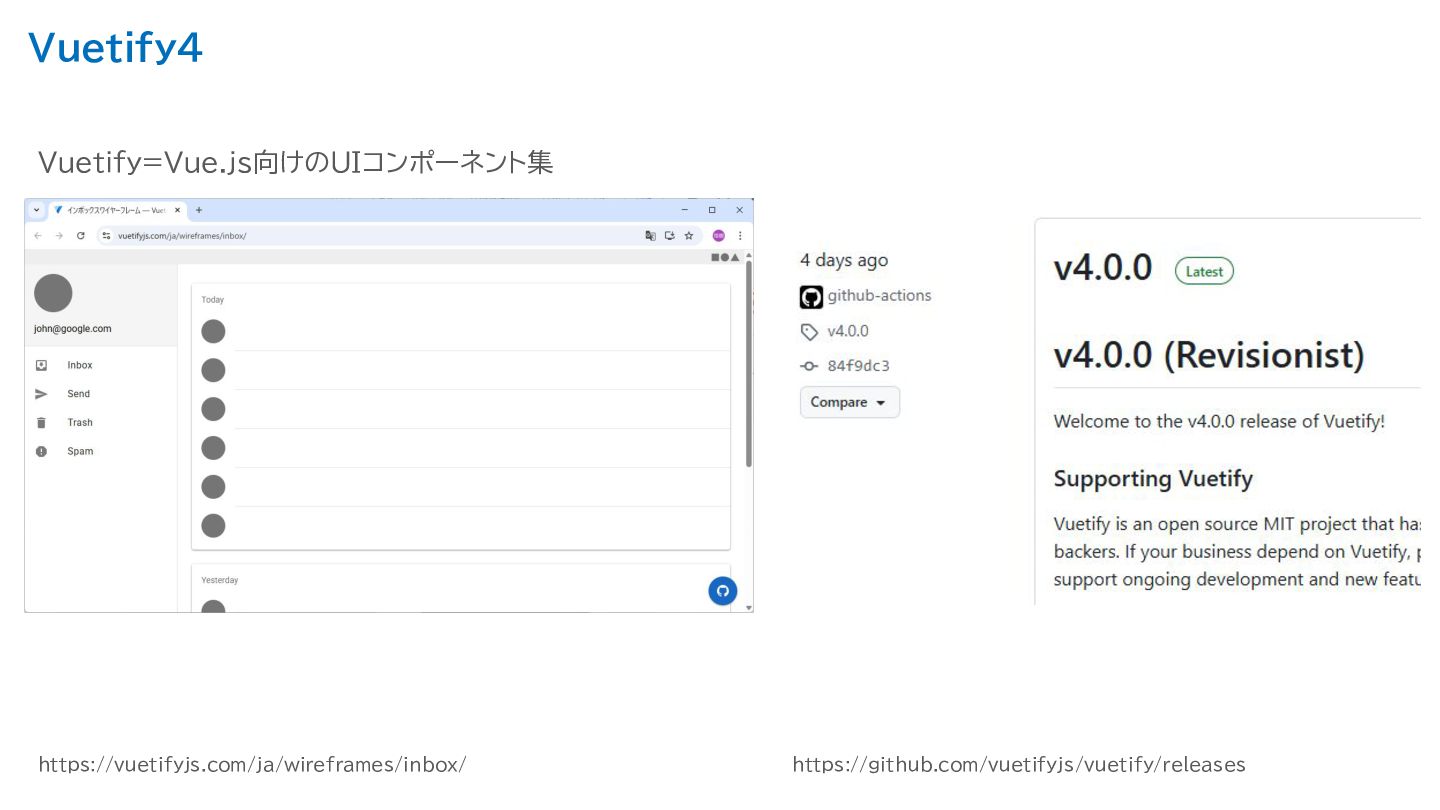
Task: Click 'Supporting Vuetify' heading
Action: point(1153,479)
